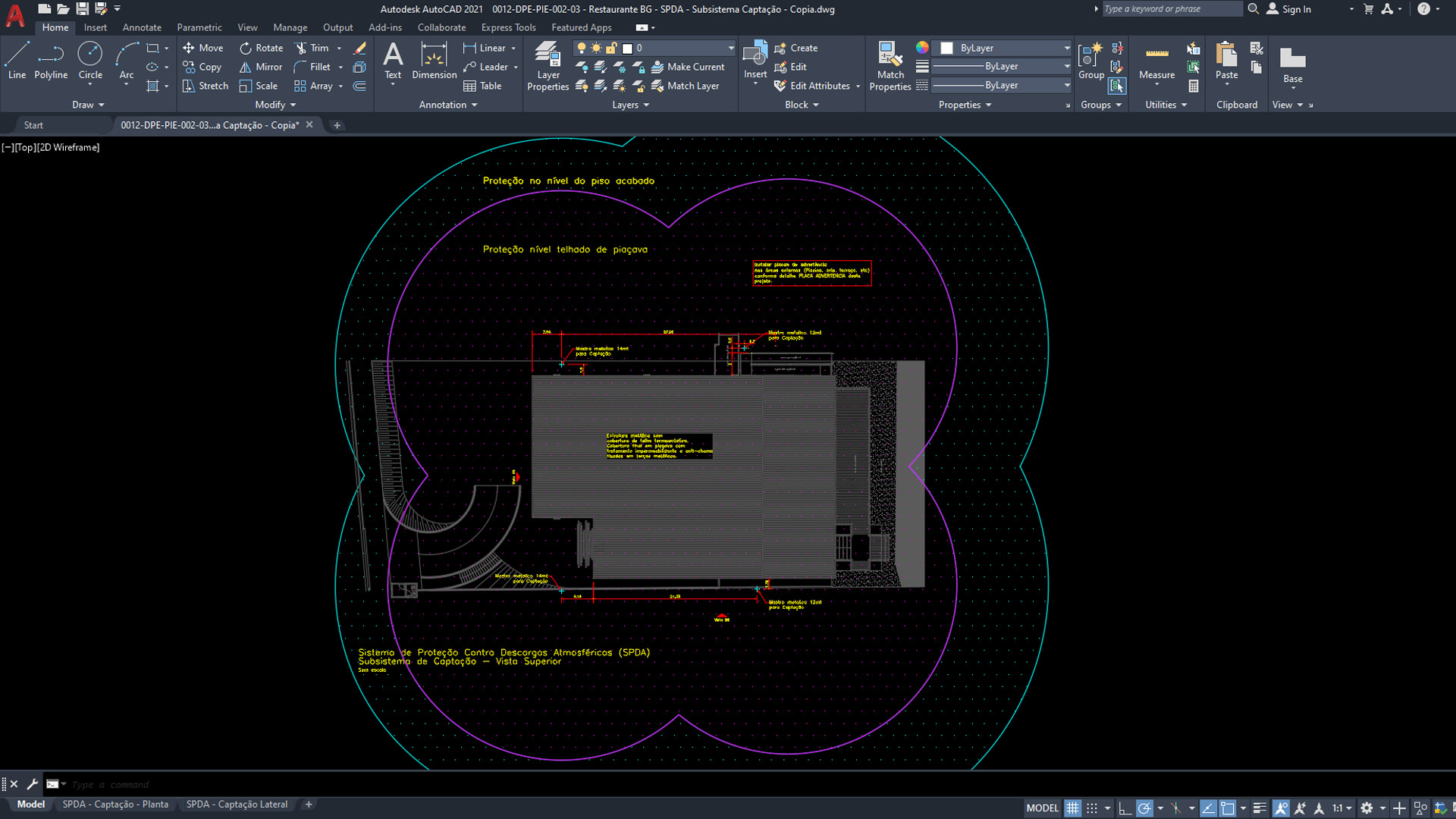This screenshot has width=1456, height=819.
Task: Click the Save icon in quick access toolbar
Action: [83, 9]
